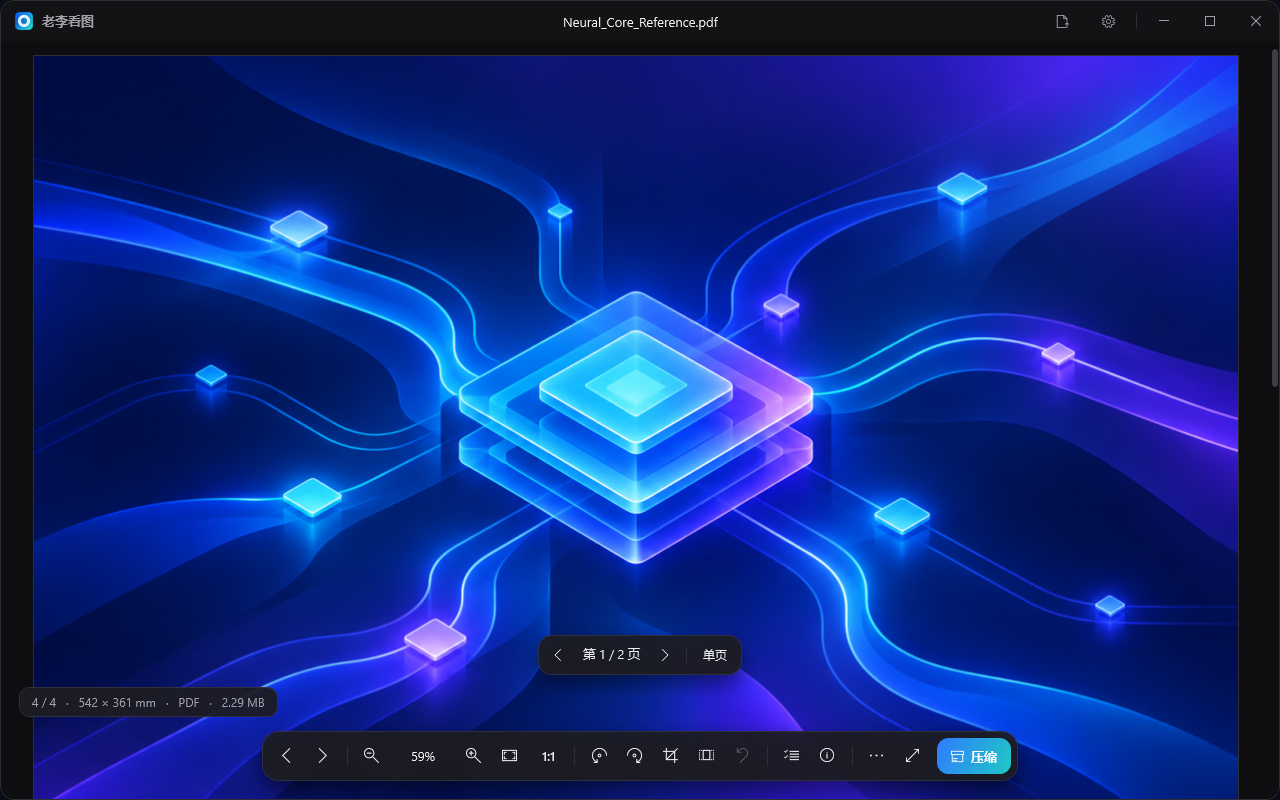The image size is (1280, 800).
Task: Go to the next image in toolbar
Action: [322, 756]
